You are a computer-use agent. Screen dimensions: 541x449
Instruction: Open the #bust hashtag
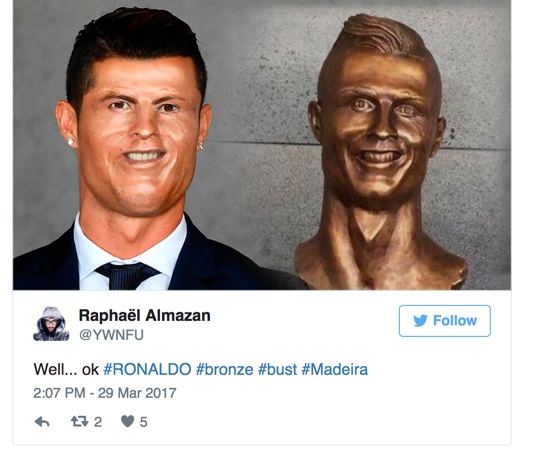point(277,370)
